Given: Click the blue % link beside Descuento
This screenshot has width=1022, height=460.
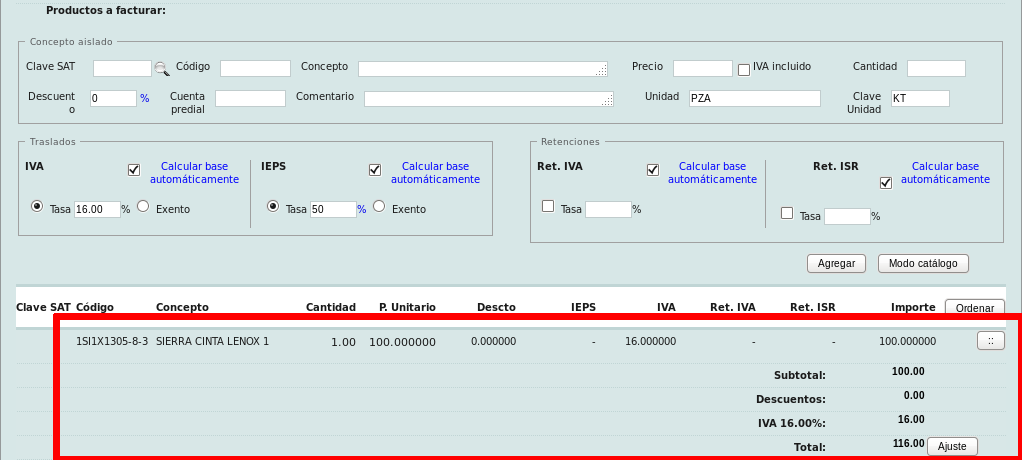Looking at the screenshot, I should 144,99.
